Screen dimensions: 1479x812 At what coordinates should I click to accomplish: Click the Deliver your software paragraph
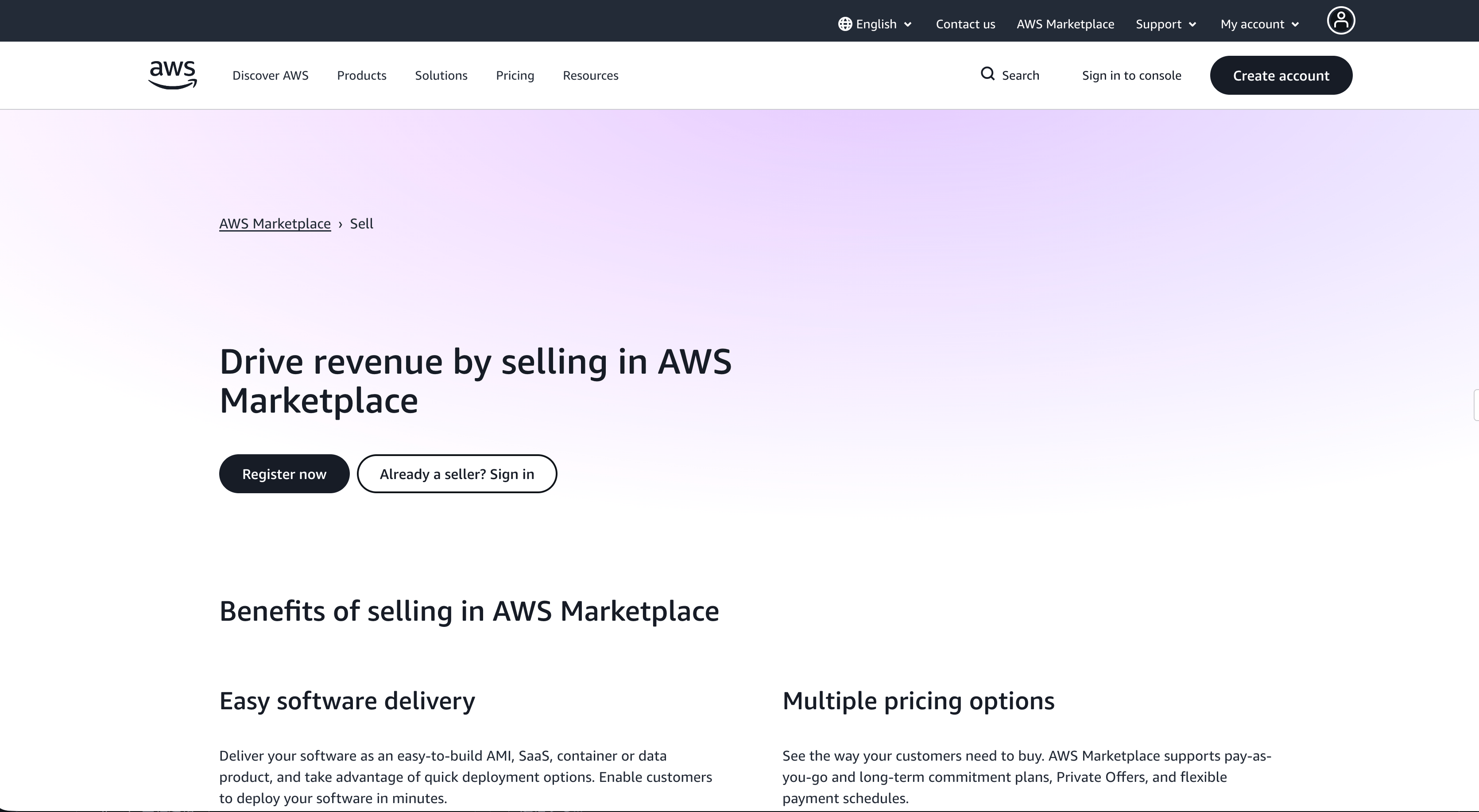point(466,777)
